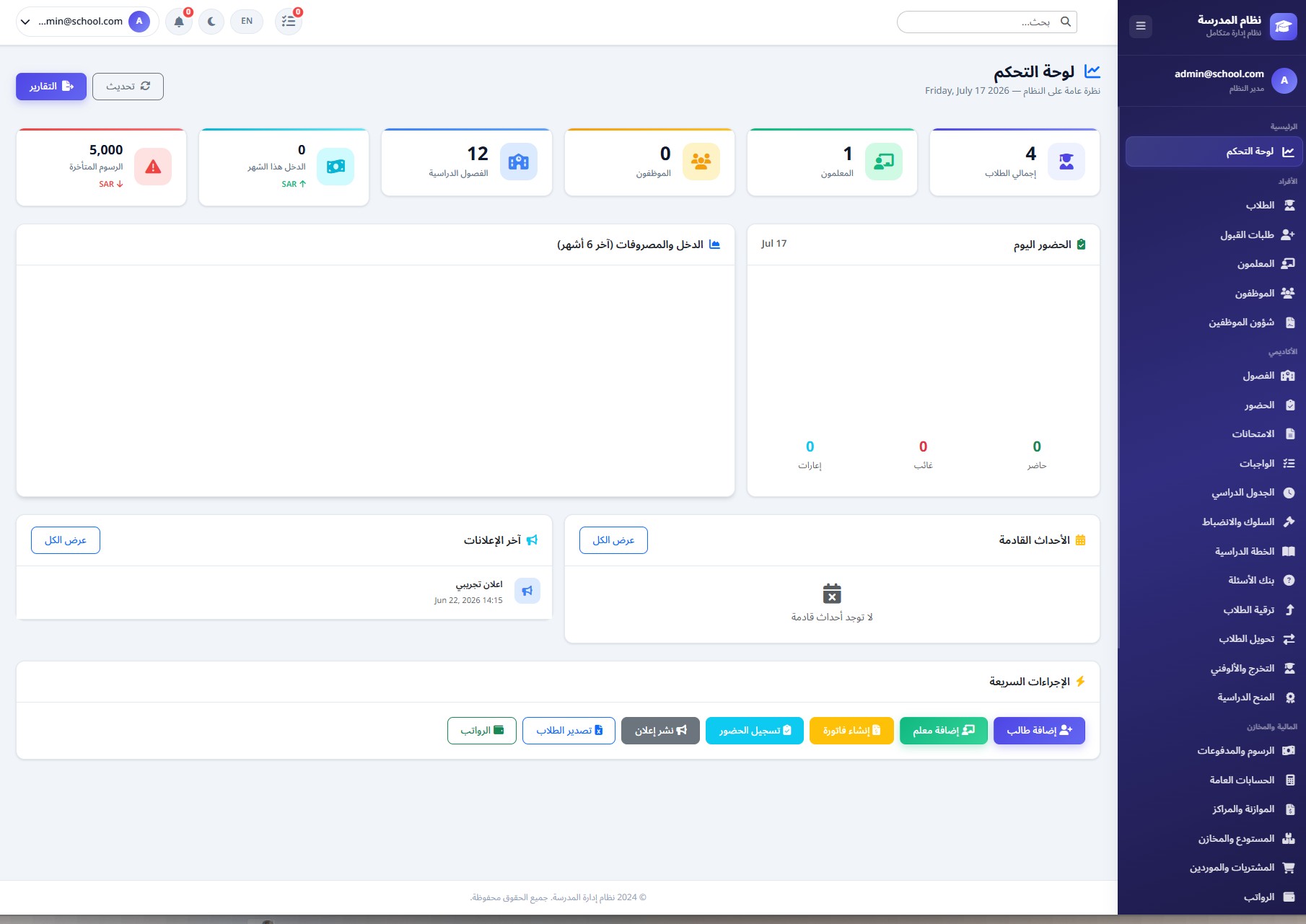The height and width of the screenshot is (924, 1306).
Task: Click the الخطة الدراسية book icon
Action: 1288,551
